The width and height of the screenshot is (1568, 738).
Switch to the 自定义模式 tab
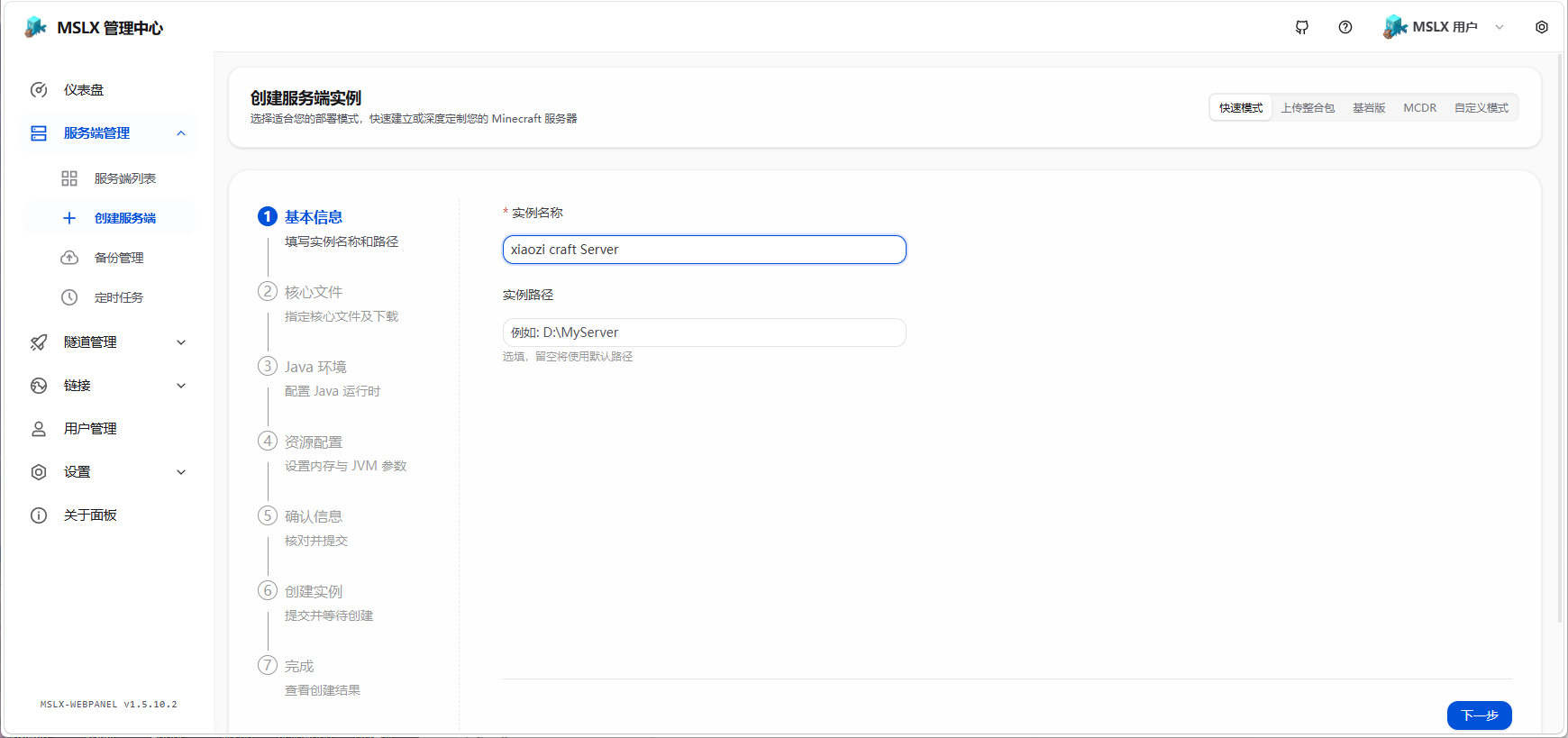pos(1481,108)
